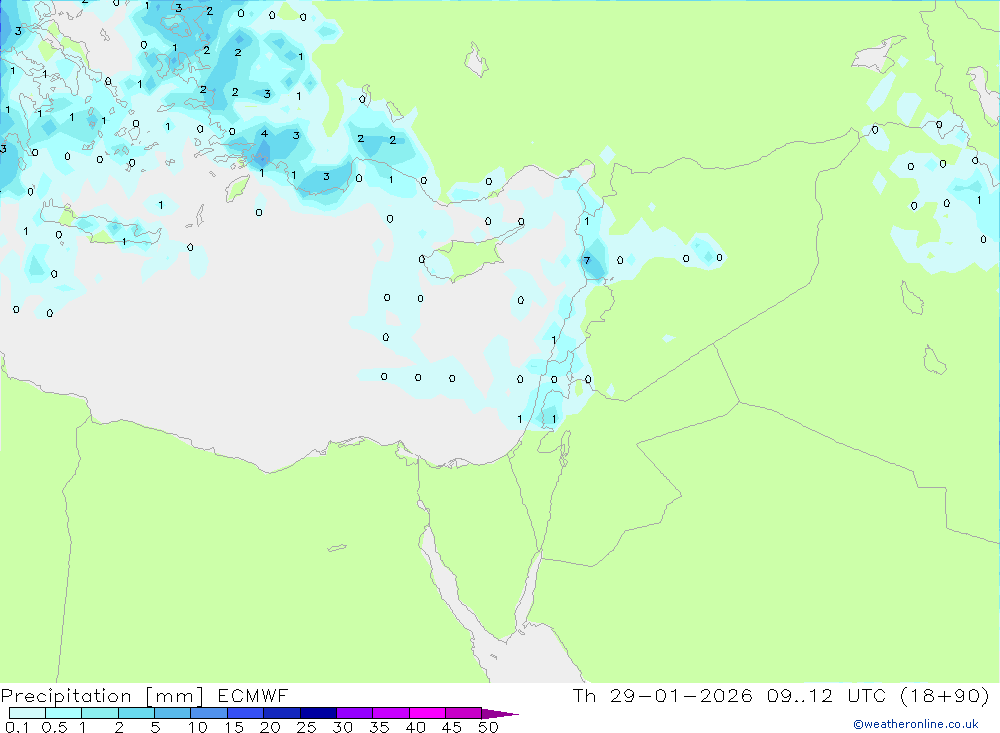Pick the 25–30 mm navy legend swatch

[x=318, y=713]
